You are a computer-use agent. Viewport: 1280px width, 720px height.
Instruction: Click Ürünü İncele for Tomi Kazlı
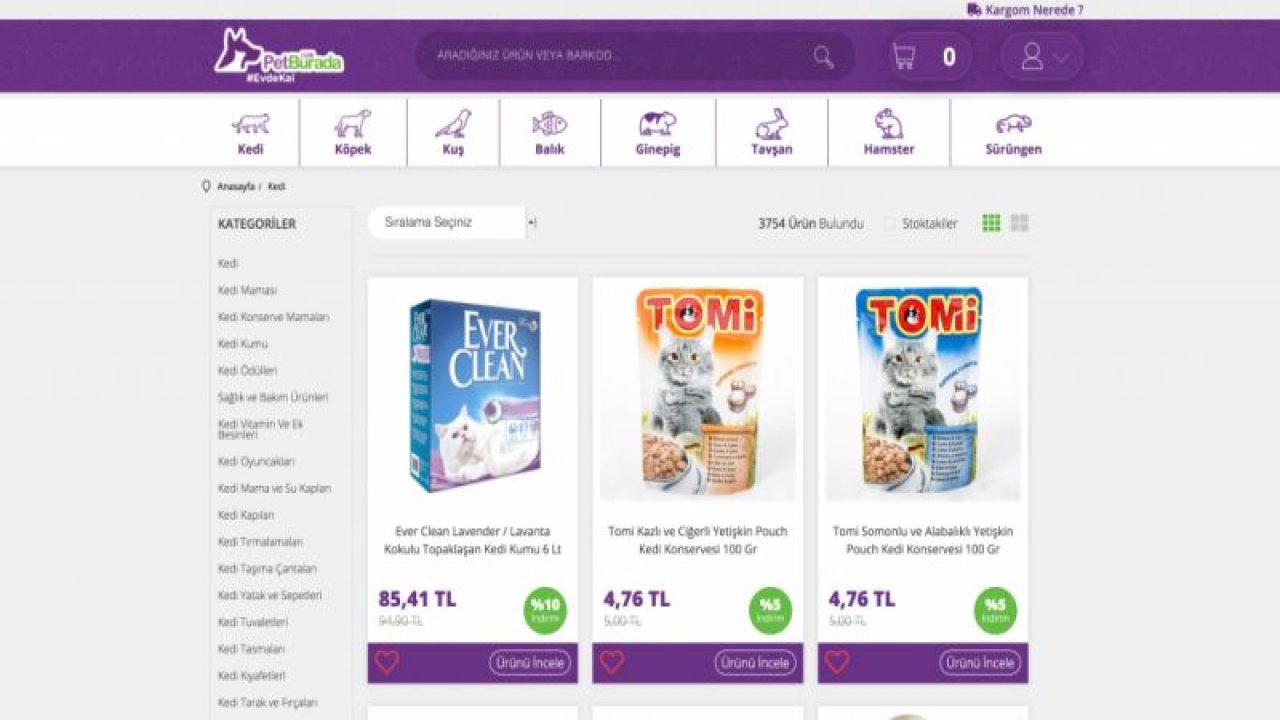pyautogui.click(x=755, y=662)
